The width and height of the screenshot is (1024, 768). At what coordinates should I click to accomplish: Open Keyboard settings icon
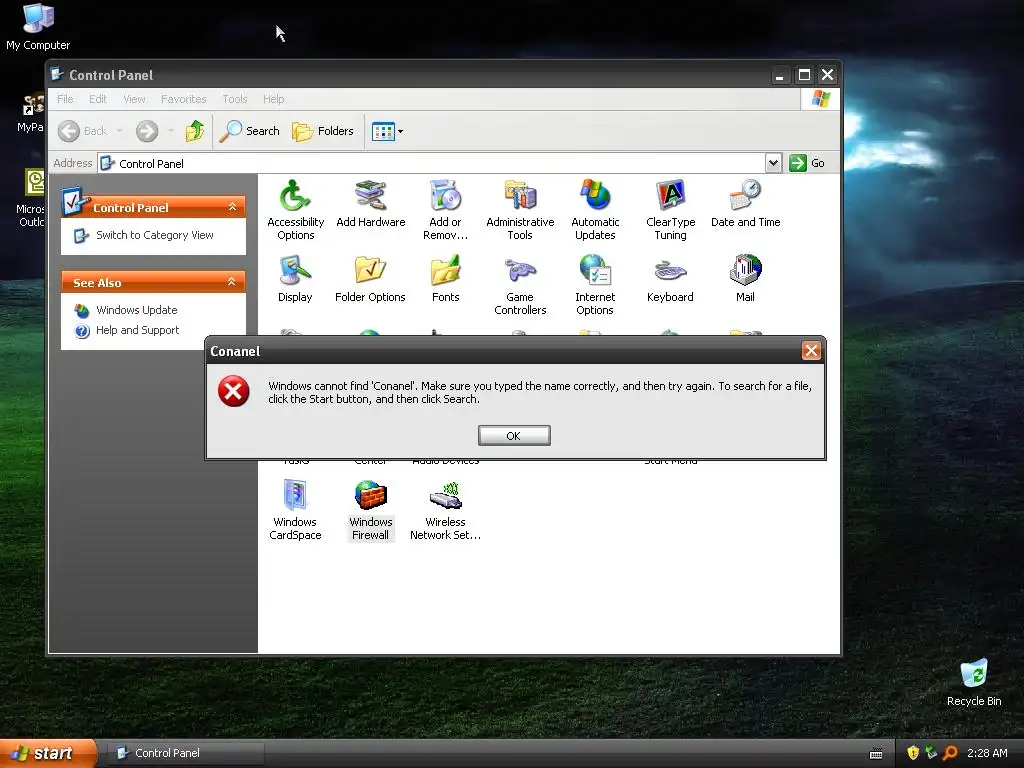pyautogui.click(x=670, y=278)
